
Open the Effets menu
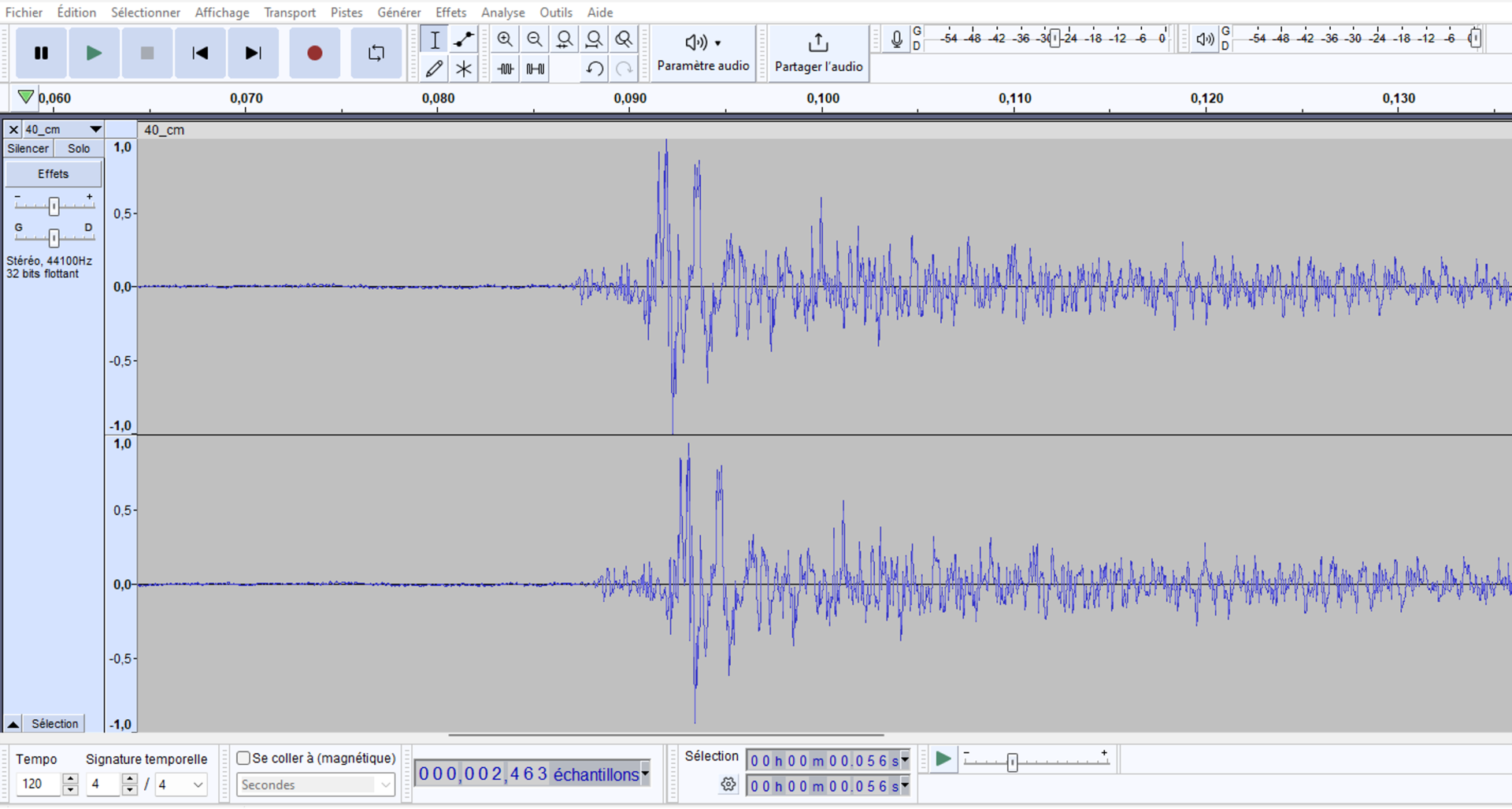451,12
